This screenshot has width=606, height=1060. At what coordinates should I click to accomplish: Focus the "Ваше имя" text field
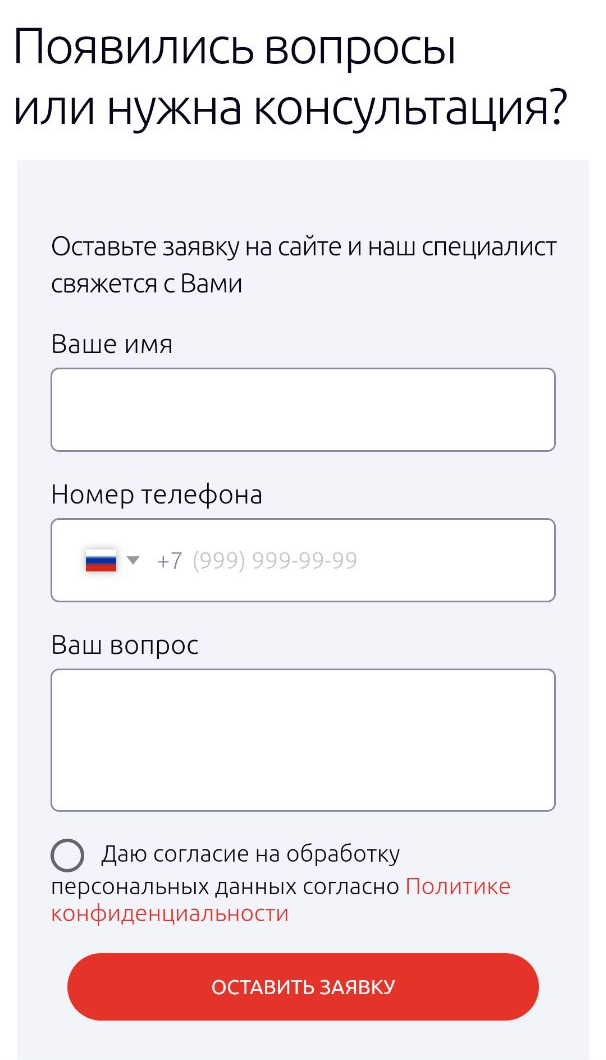(303, 410)
